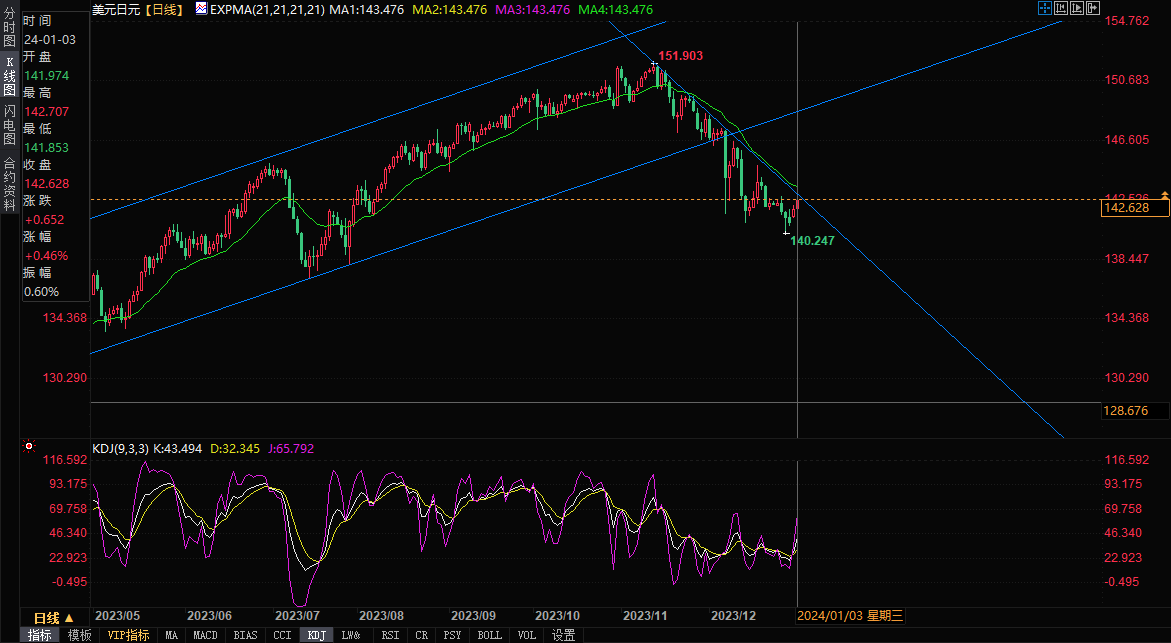Click the orange price alert marker icon

(x=1164, y=194)
